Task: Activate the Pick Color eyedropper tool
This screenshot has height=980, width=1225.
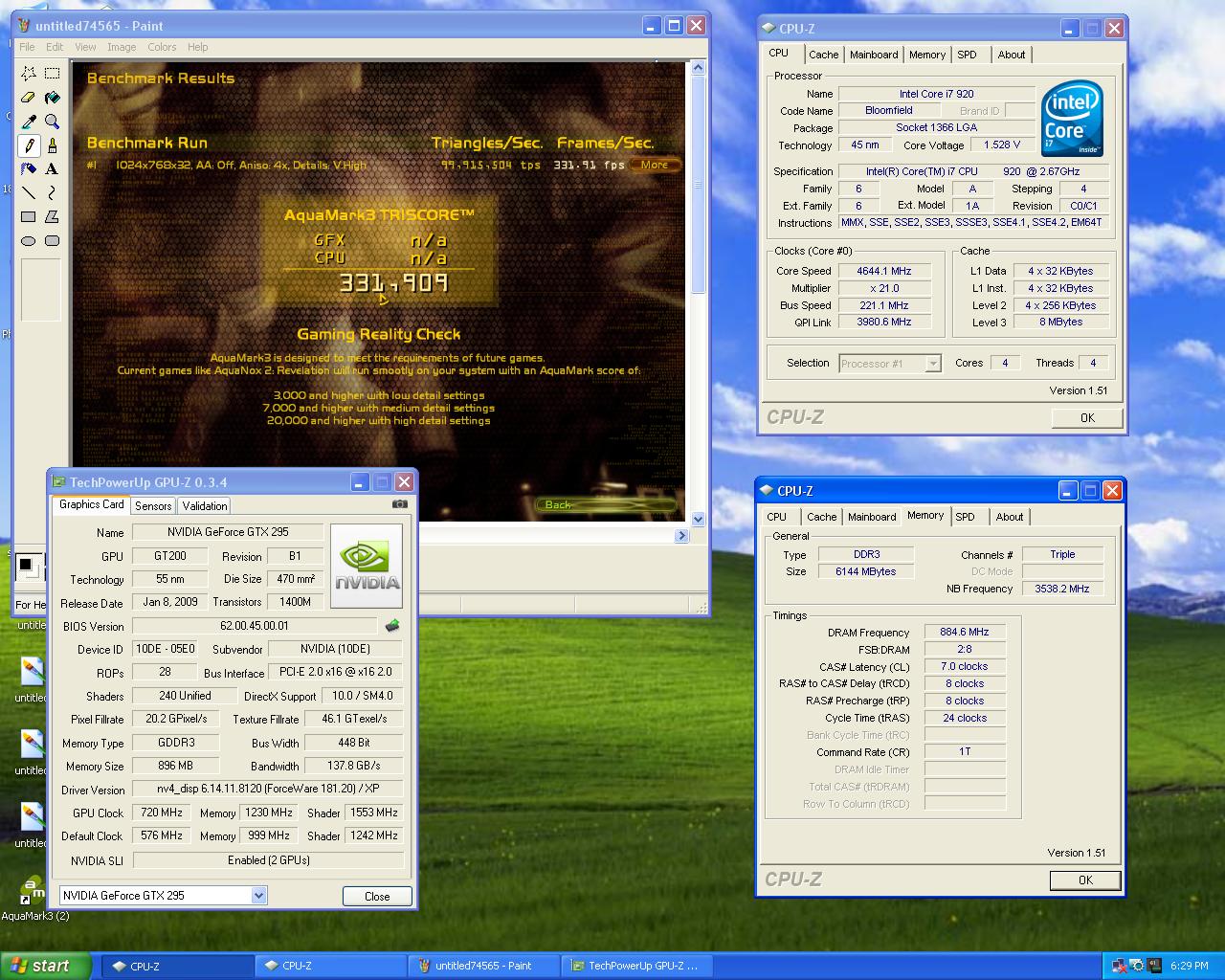Action: [29, 122]
